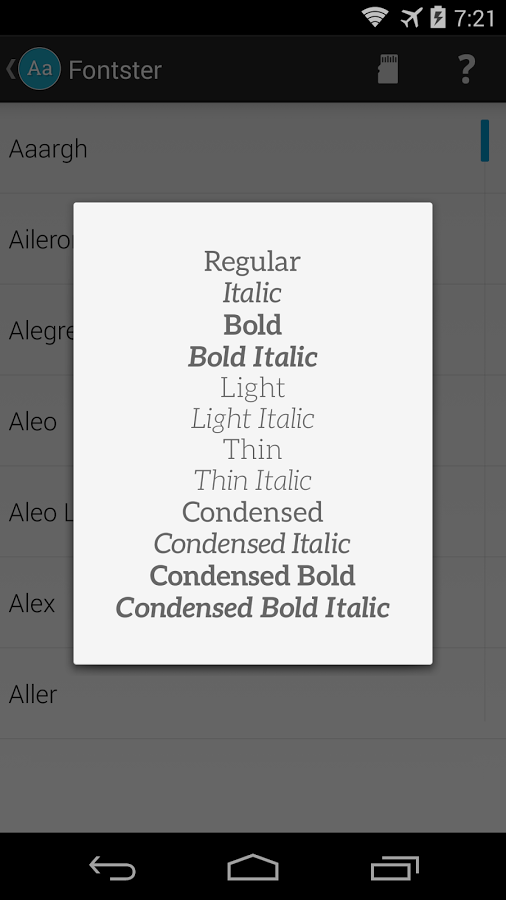This screenshot has width=506, height=900.
Task: Tap Android back navigation button
Action: (x=112, y=867)
